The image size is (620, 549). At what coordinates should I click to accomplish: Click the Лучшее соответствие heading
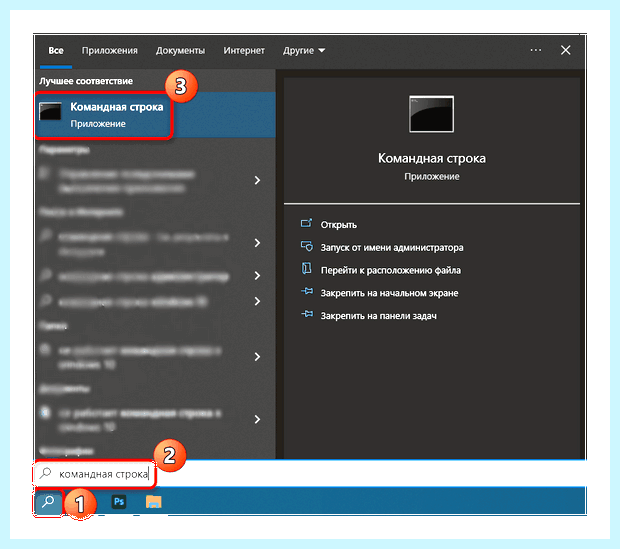[x=86, y=81]
